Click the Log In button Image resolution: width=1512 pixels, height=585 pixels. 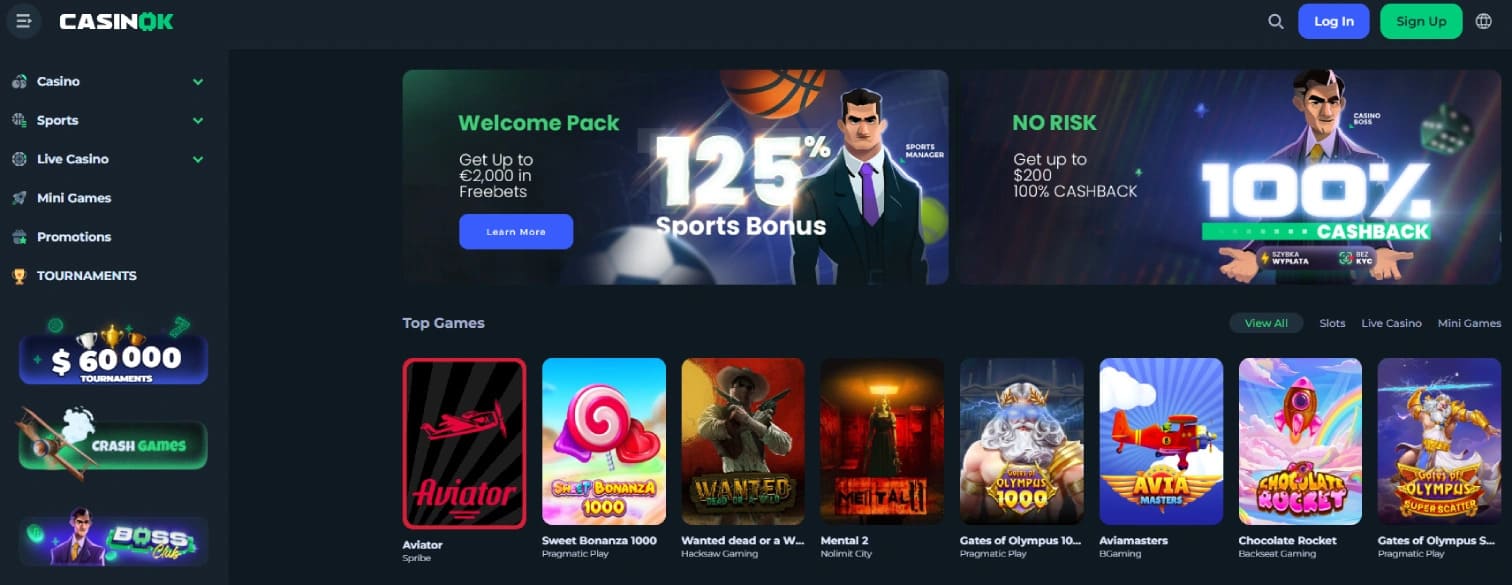[x=1333, y=21]
